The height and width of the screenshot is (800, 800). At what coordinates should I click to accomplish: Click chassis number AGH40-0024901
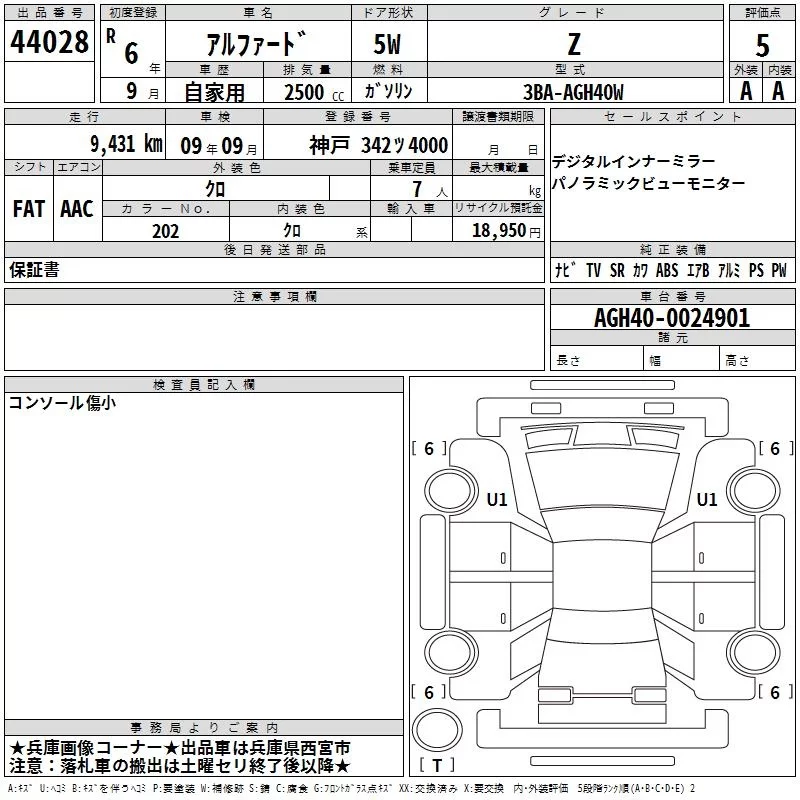click(x=672, y=318)
